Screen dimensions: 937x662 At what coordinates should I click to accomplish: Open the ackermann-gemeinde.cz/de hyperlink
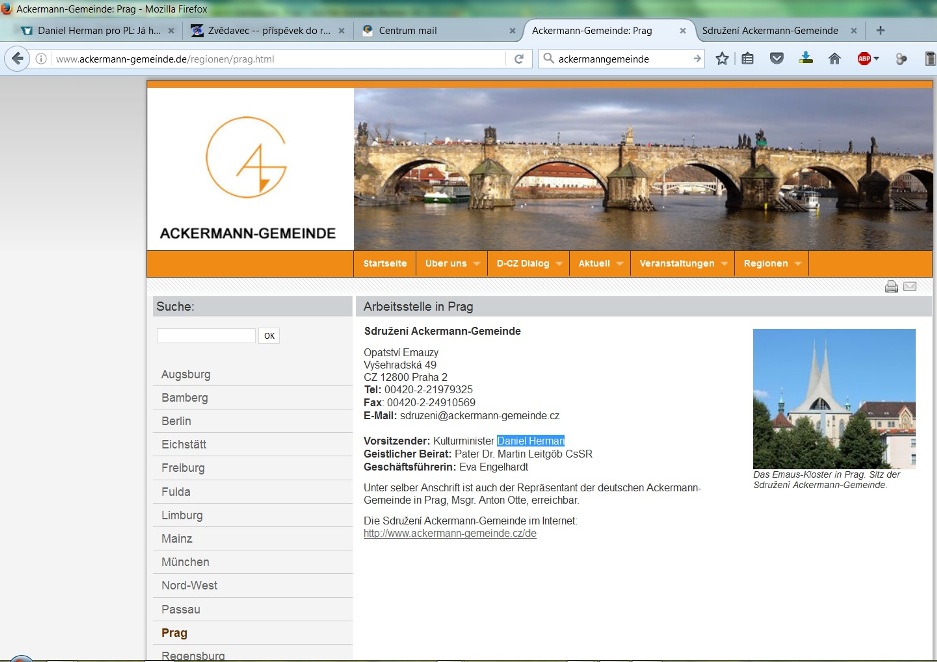pos(450,534)
